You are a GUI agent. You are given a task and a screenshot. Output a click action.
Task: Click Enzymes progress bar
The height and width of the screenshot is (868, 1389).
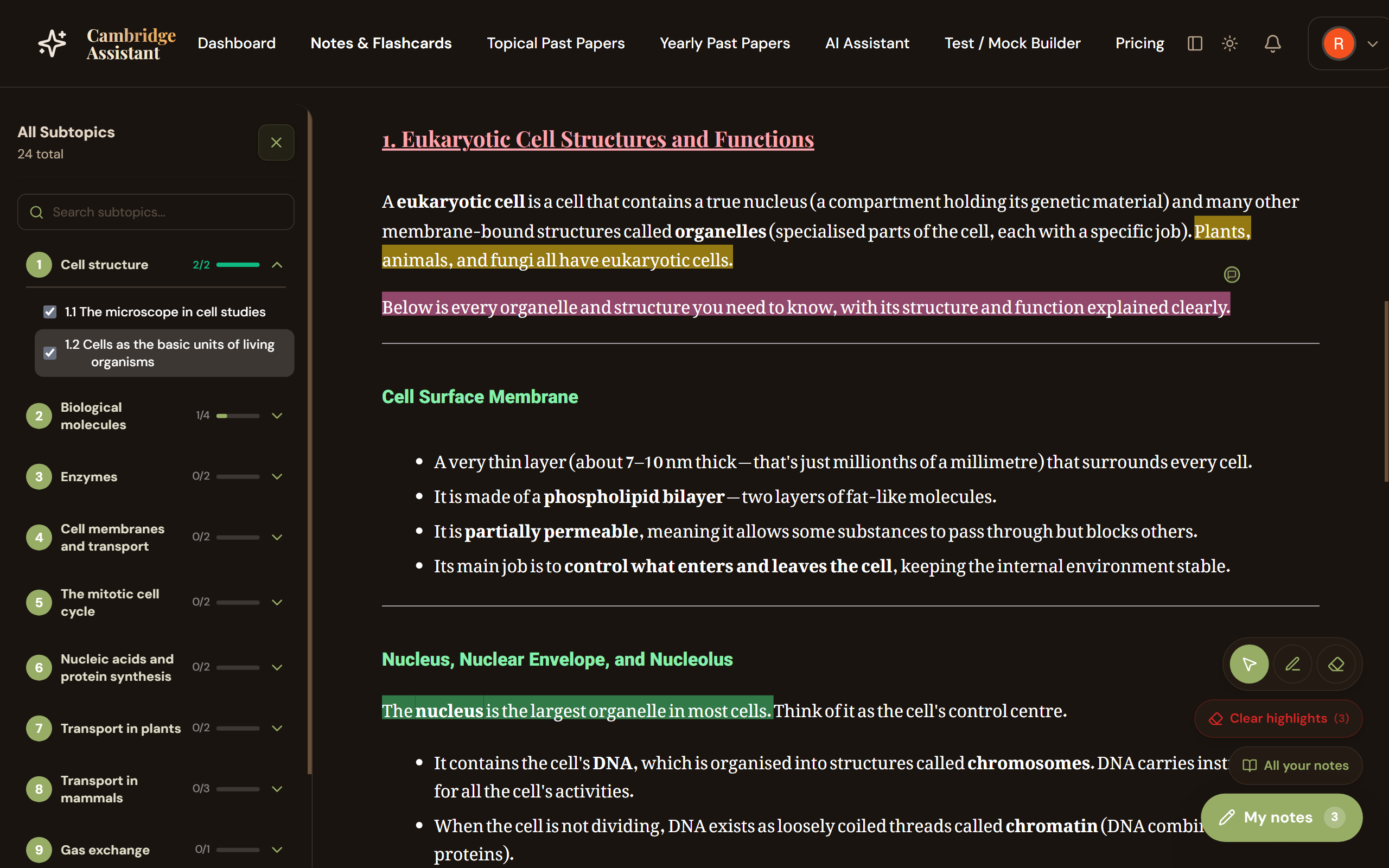tap(238, 476)
